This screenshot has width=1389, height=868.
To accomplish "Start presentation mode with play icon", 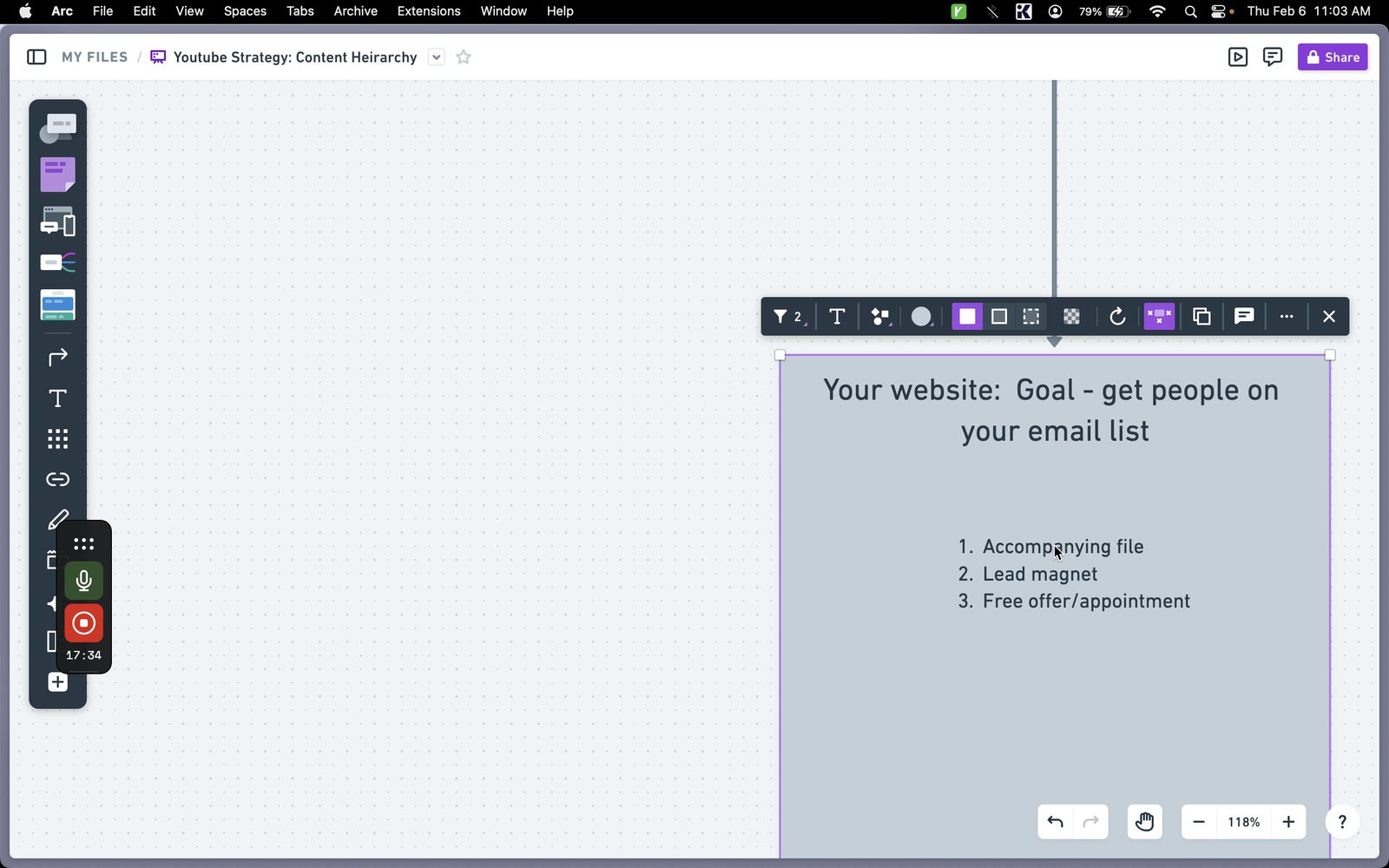I will point(1238,57).
